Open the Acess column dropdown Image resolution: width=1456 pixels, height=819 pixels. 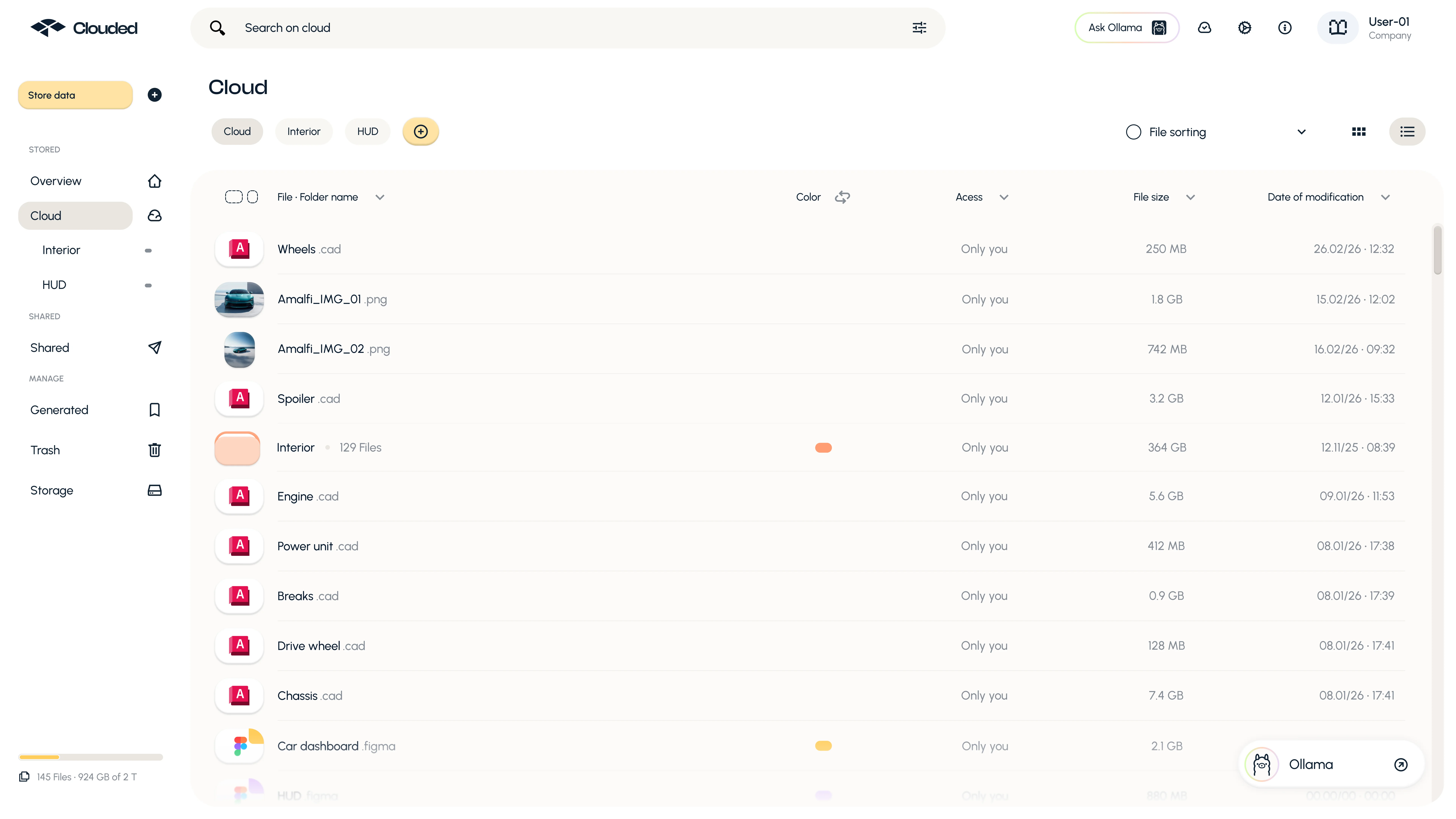pyautogui.click(x=1004, y=197)
